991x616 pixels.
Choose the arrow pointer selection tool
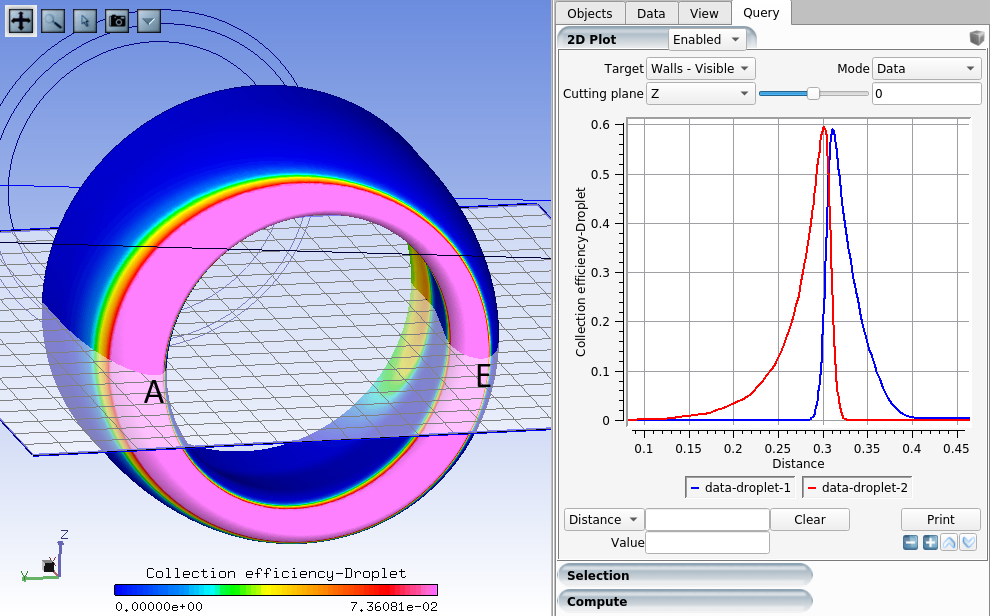85,20
